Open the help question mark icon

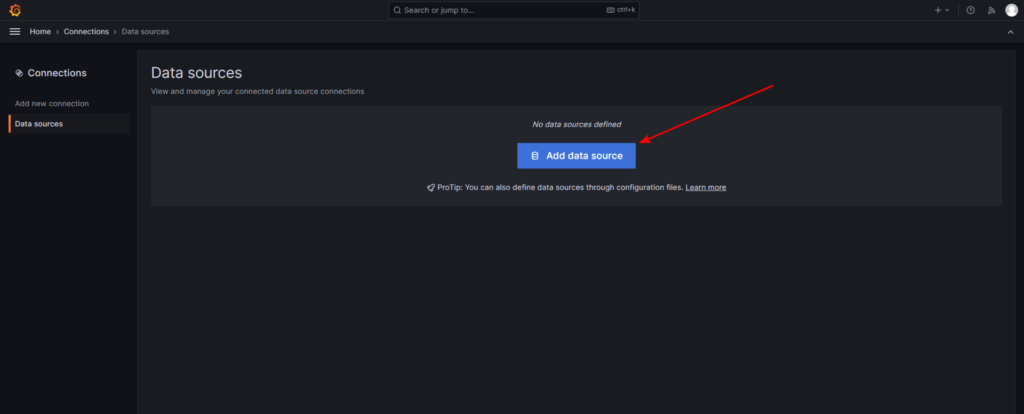[x=970, y=10]
